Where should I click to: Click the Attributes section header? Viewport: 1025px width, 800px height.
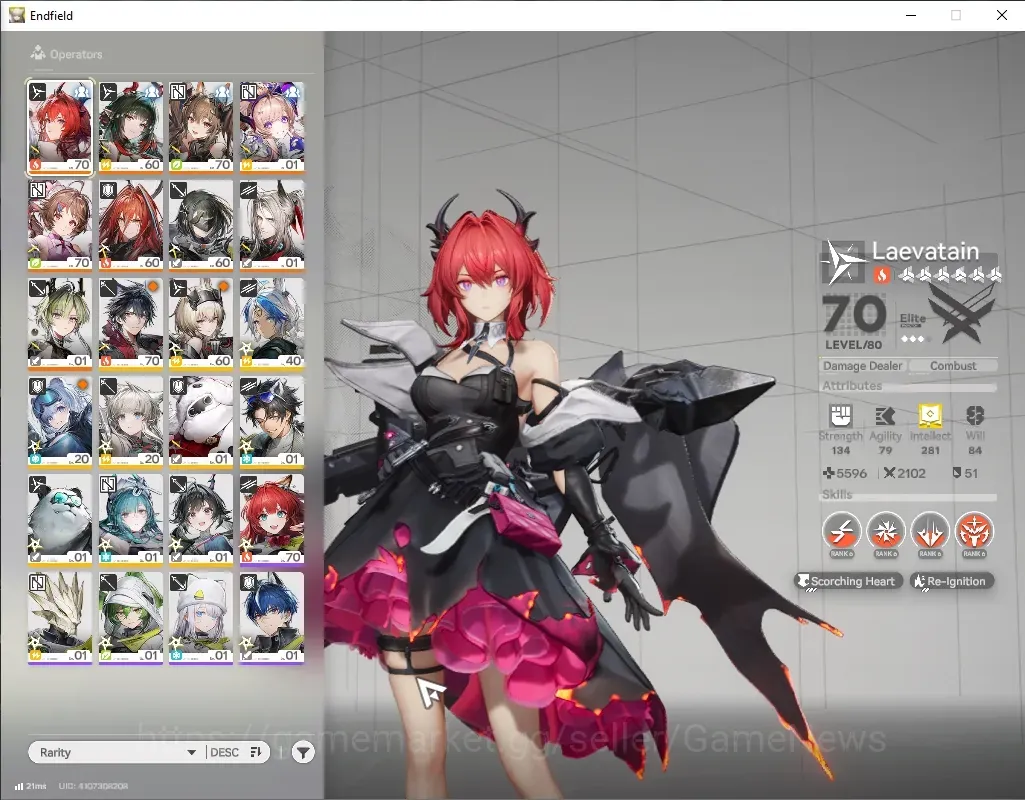coord(852,386)
